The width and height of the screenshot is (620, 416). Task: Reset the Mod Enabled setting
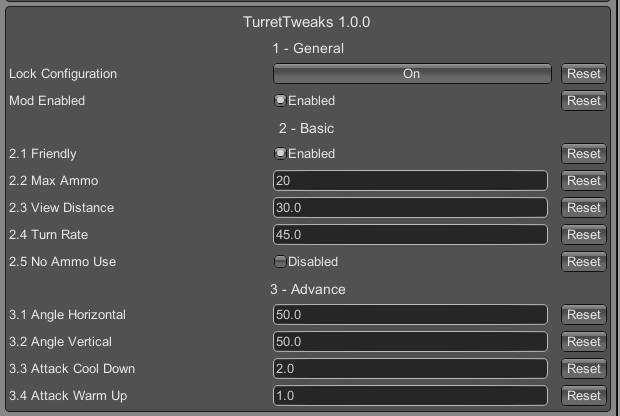584,100
